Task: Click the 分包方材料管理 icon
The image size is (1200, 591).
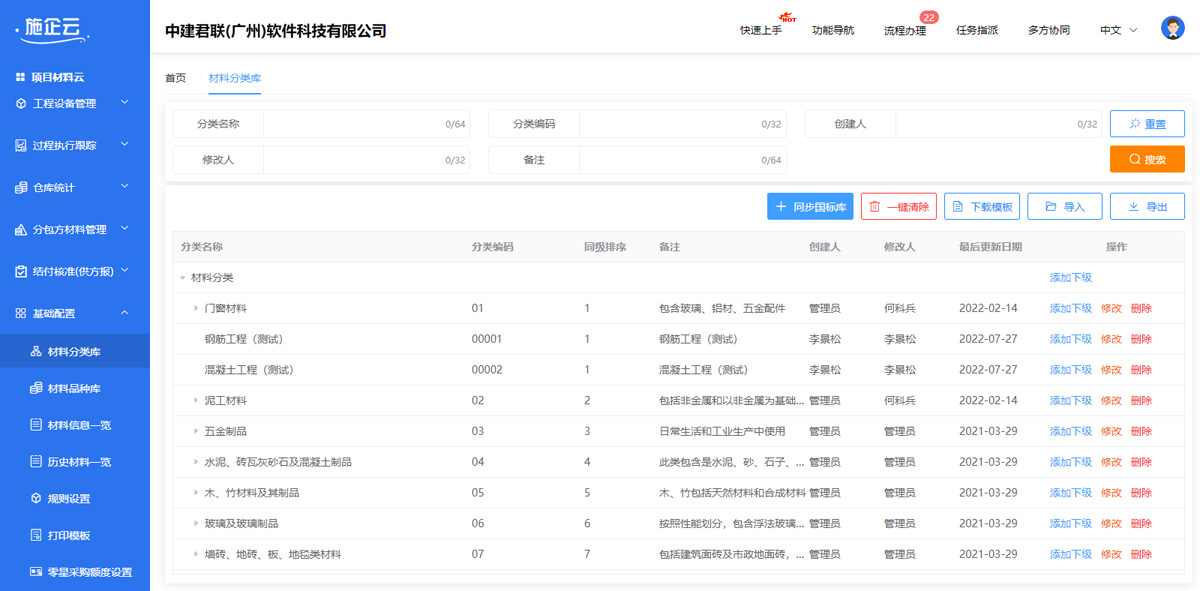Action: click(x=21, y=229)
